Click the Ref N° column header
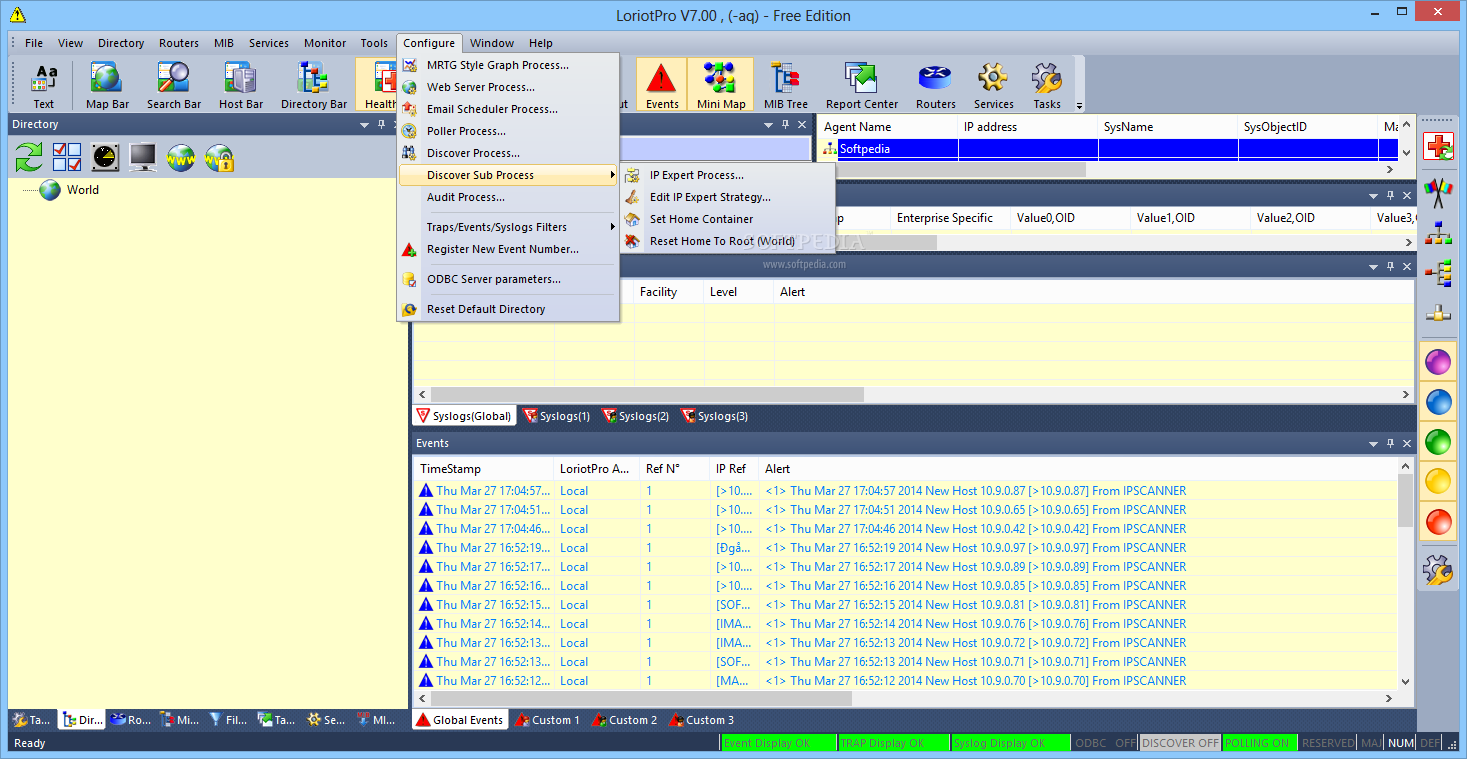The width and height of the screenshot is (1467, 759). click(x=674, y=469)
